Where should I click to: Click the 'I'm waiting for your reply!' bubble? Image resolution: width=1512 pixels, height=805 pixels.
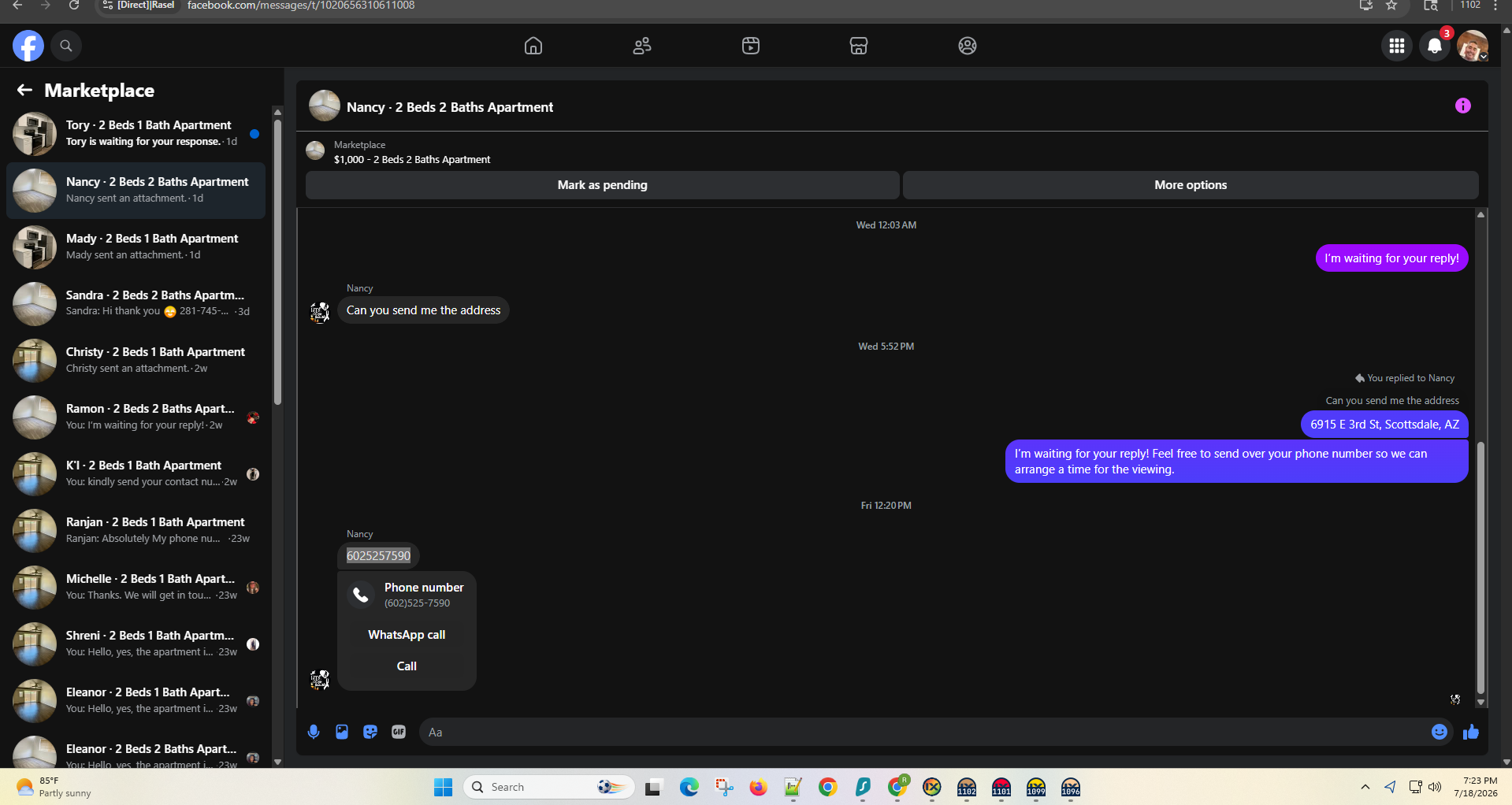point(1391,258)
